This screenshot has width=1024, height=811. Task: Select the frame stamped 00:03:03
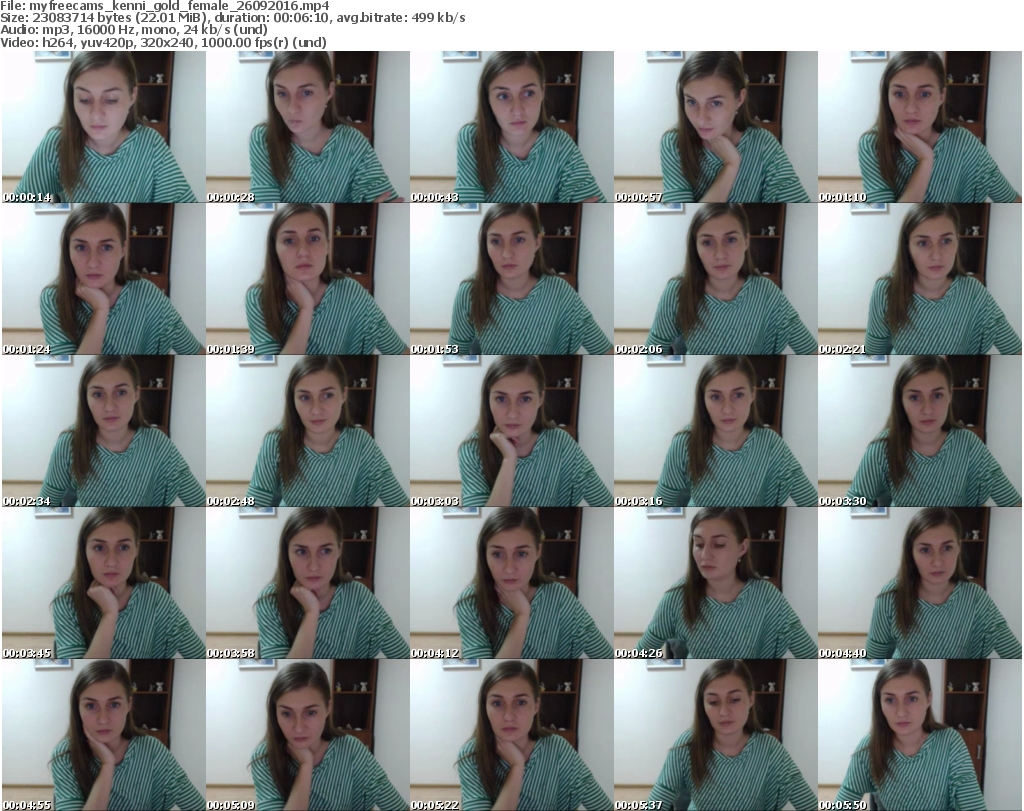tap(511, 431)
